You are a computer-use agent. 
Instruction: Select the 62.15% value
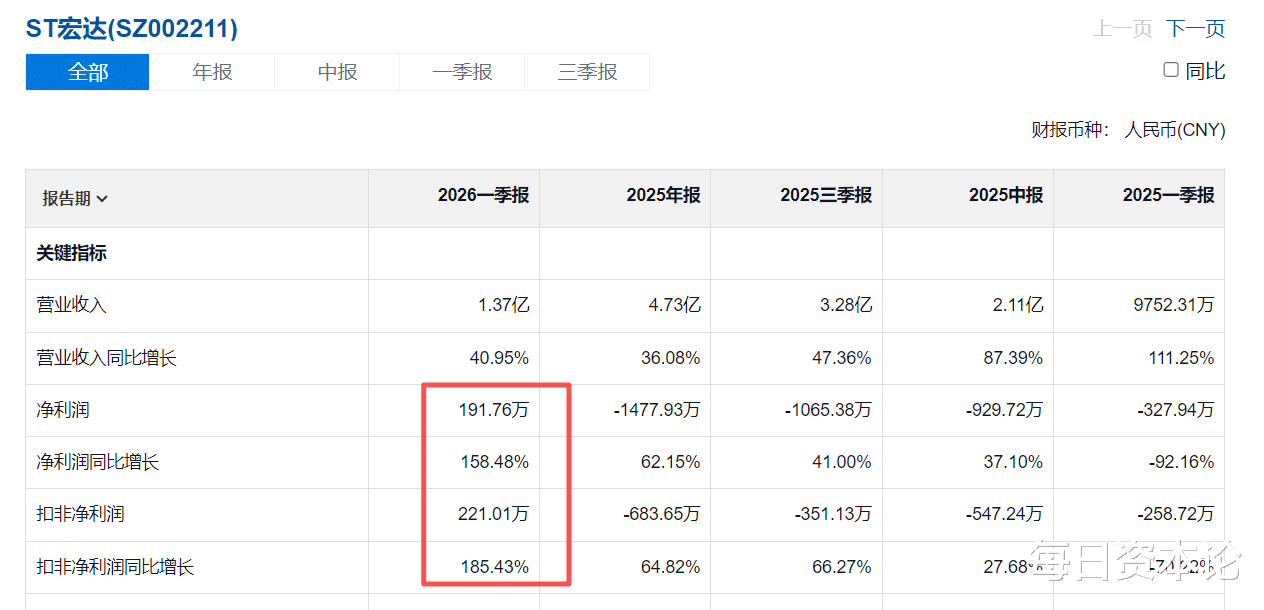(671, 462)
